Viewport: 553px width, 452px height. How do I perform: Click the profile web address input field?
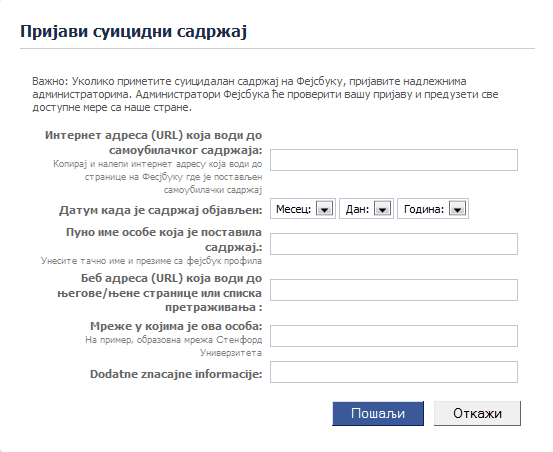pos(394,290)
